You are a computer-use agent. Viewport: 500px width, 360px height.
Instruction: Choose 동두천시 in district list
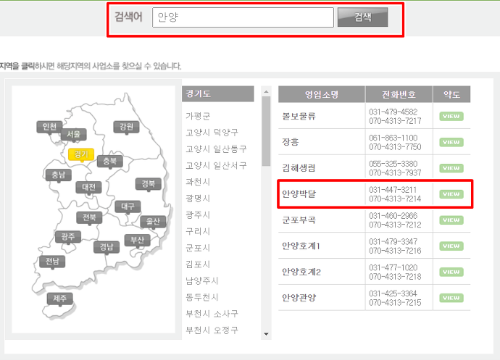click(x=202, y=297)
